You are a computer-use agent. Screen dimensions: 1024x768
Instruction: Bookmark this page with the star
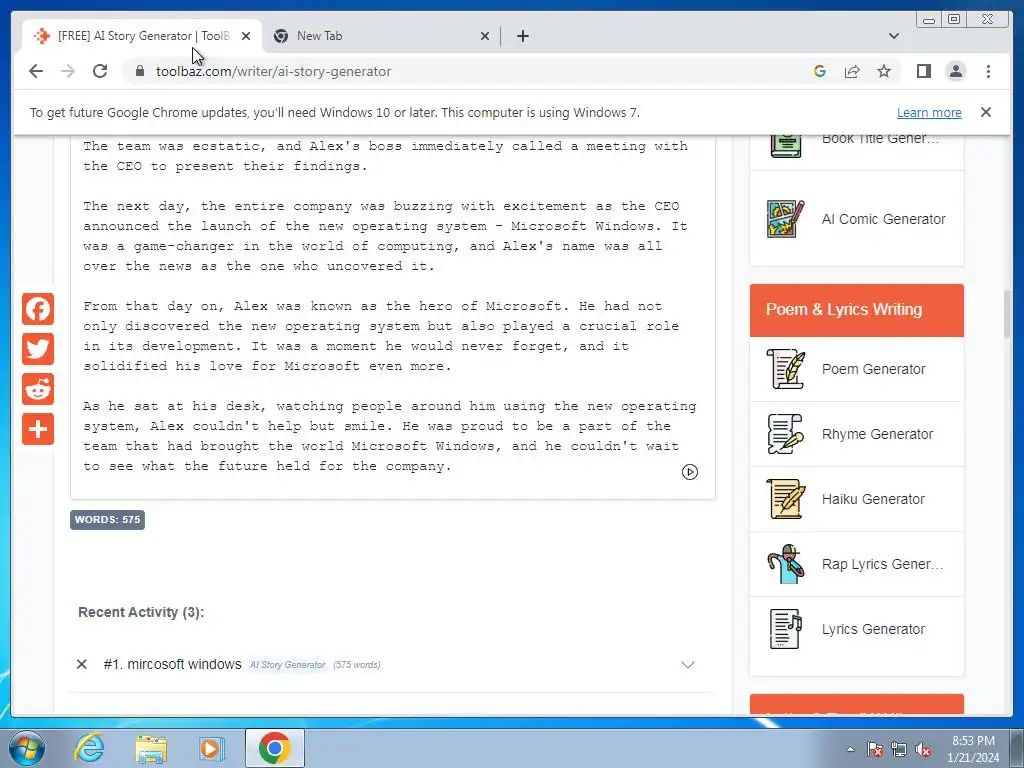[x=884, y=71]
